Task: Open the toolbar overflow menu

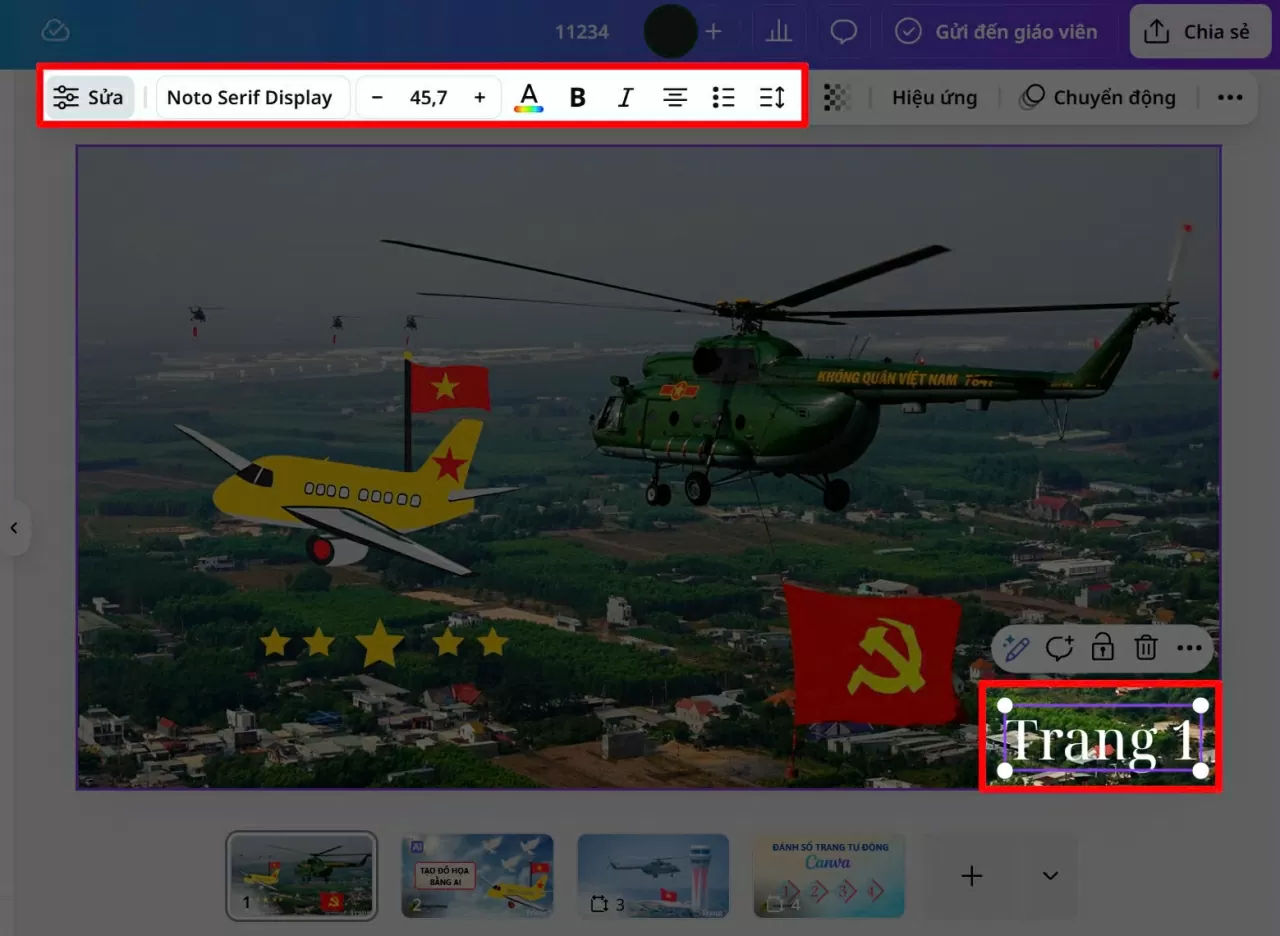Action: (1230, 97)
